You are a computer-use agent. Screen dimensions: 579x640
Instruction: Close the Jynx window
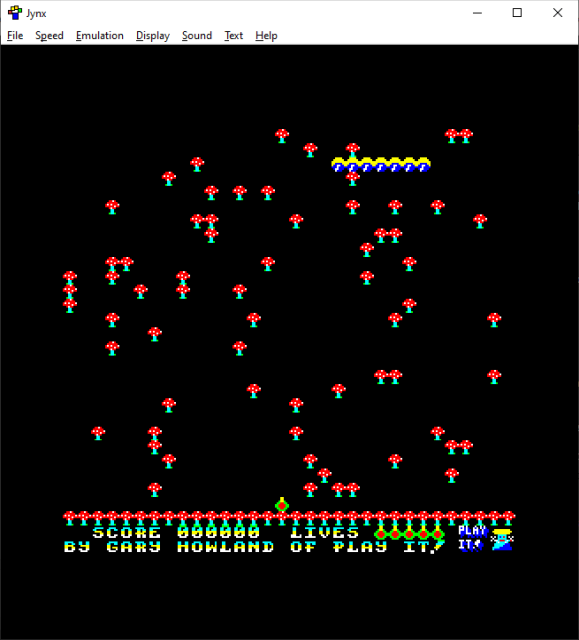coord(557,13)
